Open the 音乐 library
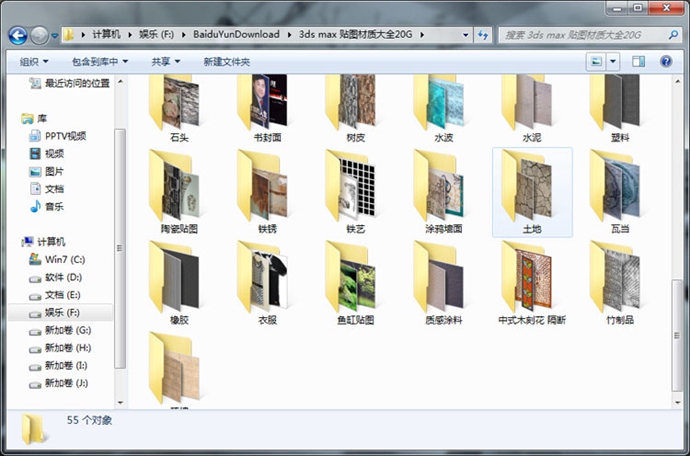 [47, 206]
